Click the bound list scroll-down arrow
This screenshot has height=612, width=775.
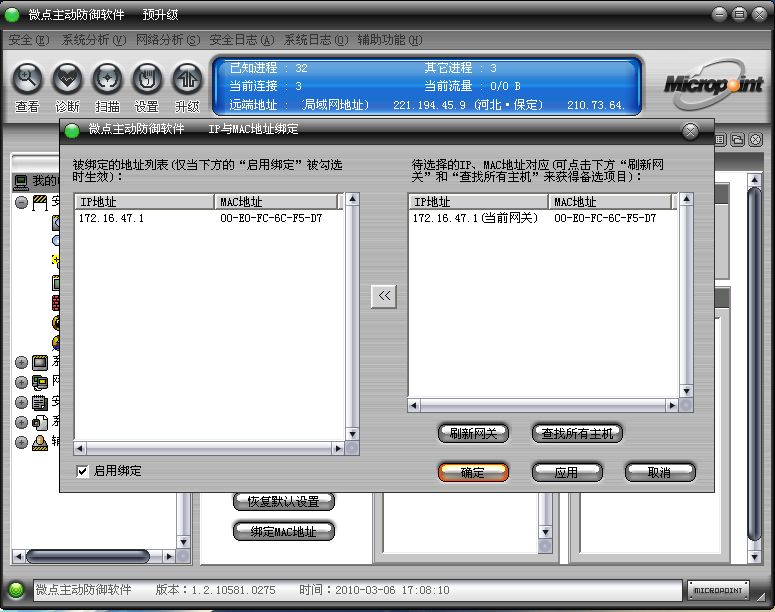tap(352, 434)
